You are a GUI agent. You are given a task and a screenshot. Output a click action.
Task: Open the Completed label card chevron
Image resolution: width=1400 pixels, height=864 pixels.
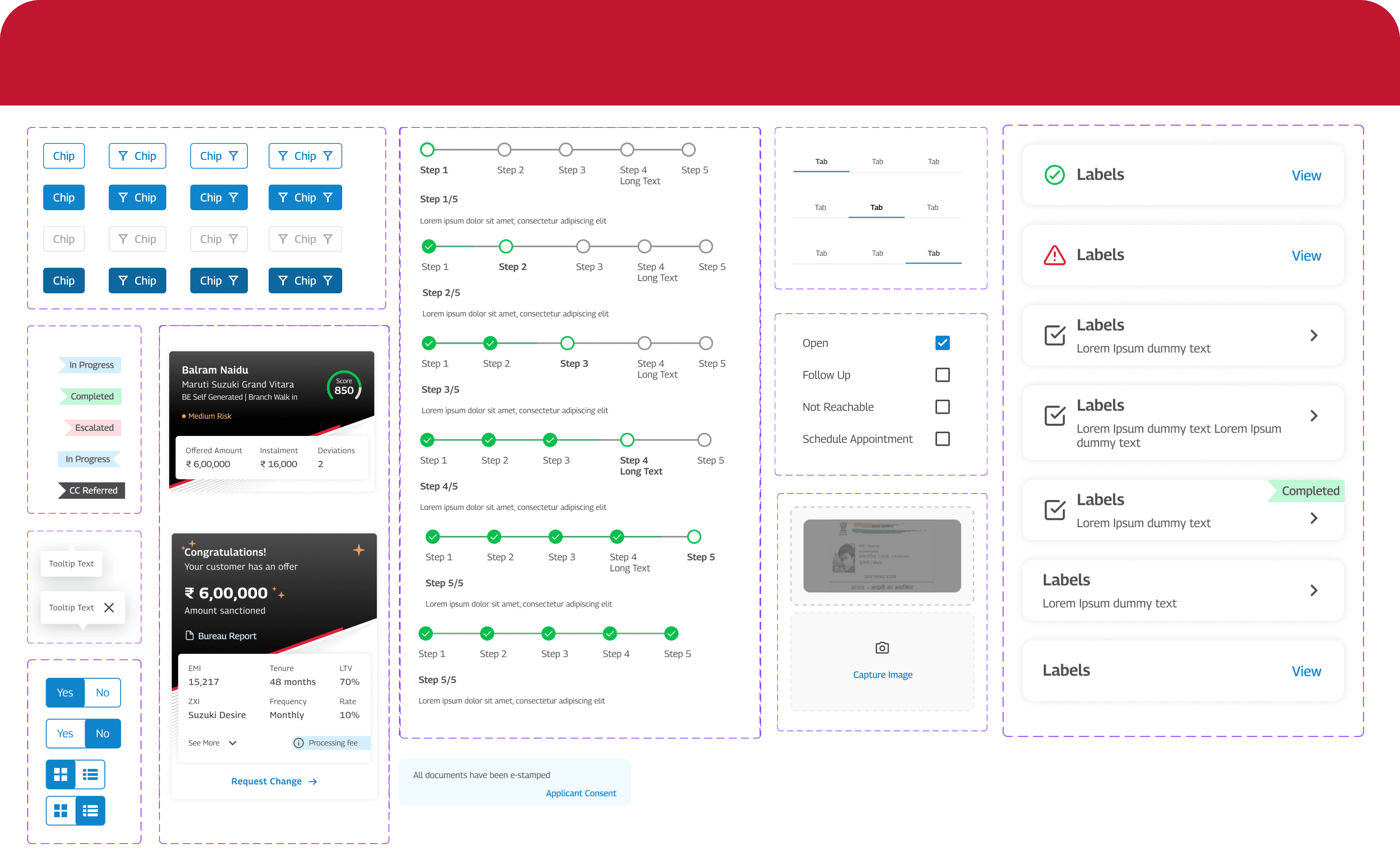coord(1314,518)
